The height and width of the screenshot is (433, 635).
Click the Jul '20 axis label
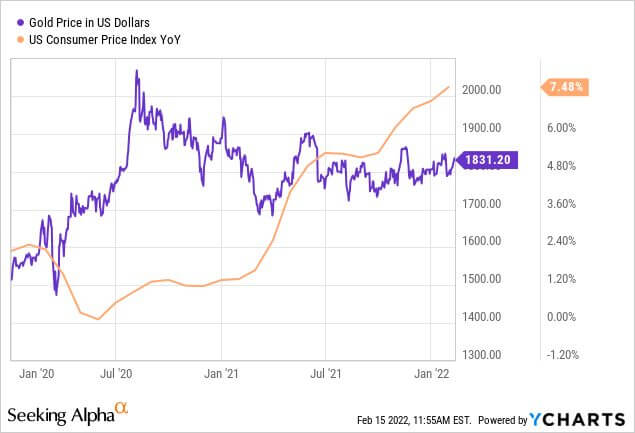[116, 373]
